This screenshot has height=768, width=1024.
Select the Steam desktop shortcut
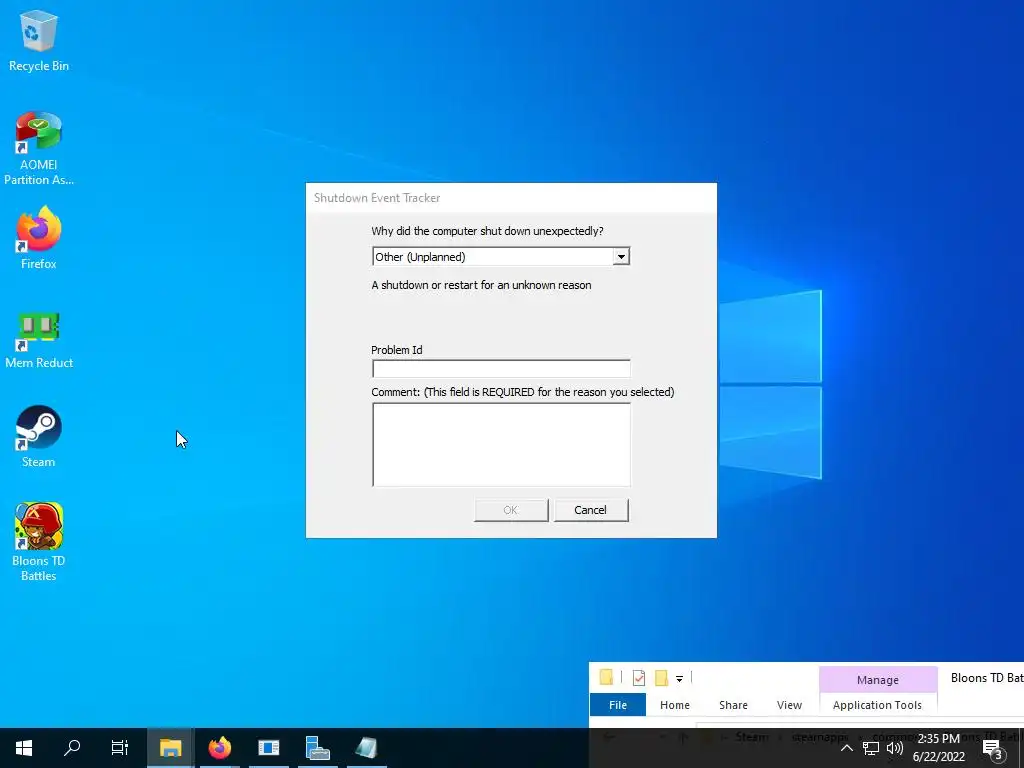(39, 436)
